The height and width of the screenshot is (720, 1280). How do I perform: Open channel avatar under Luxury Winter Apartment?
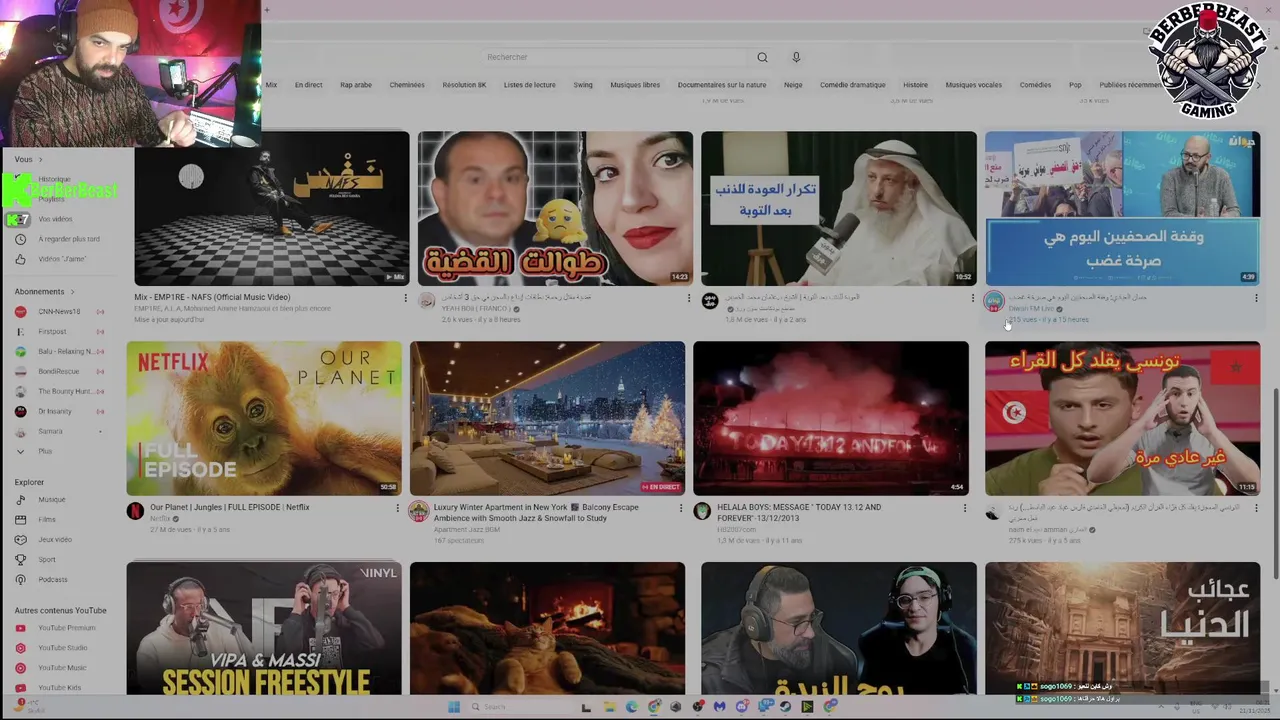[x=418, y=511]
